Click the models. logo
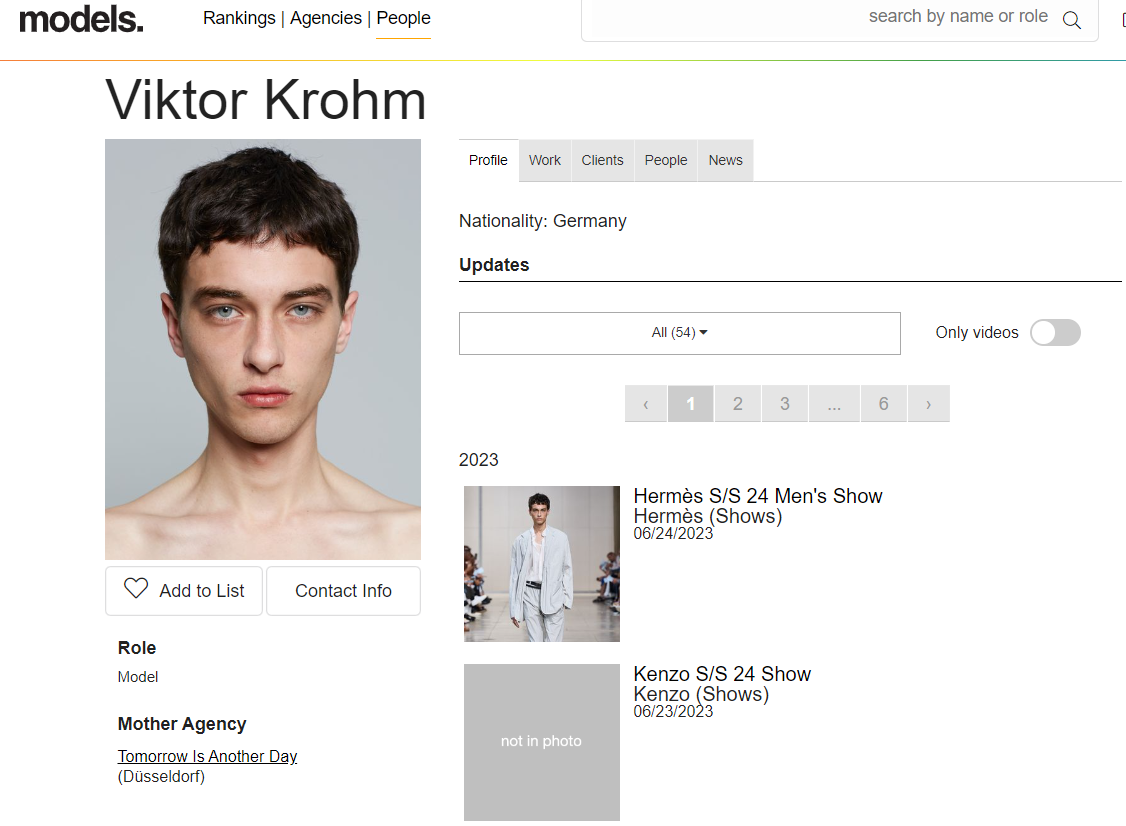This screenshot has width=1126, height=826. click(x=81, y=19)
